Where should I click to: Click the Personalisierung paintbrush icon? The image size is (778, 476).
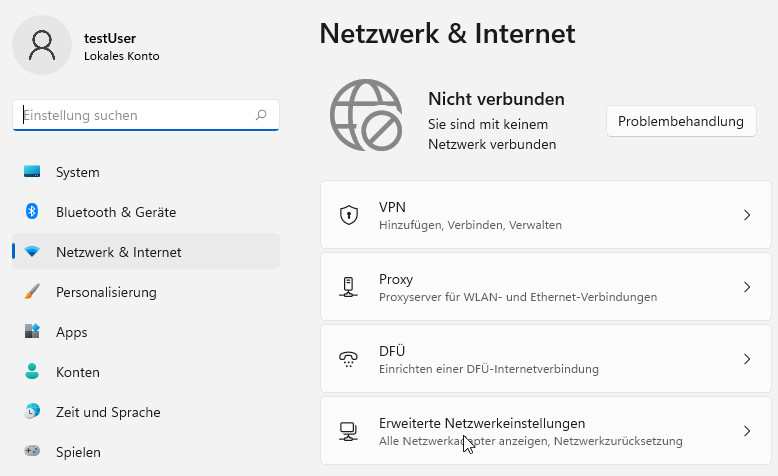tap(32, 292)
